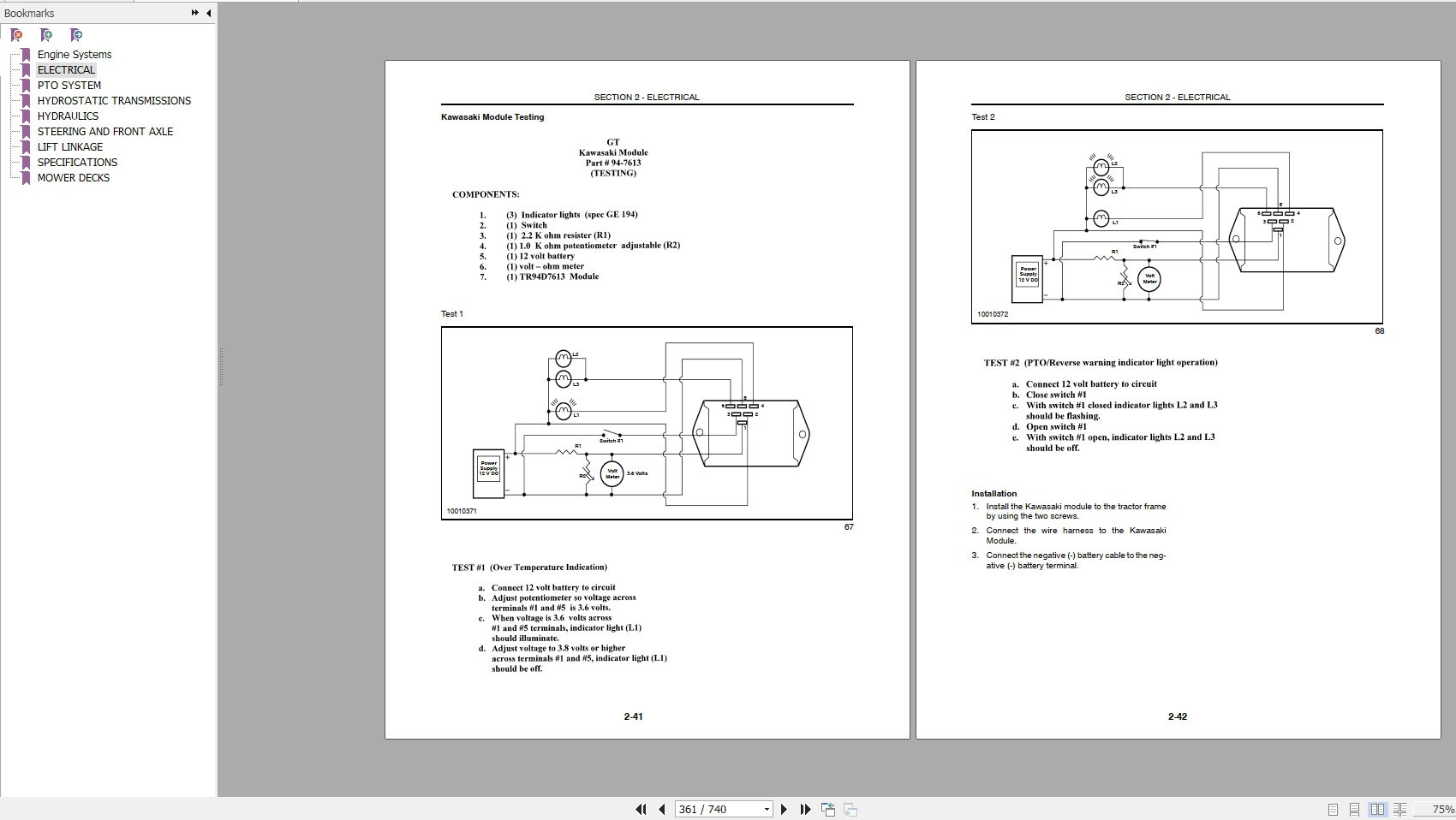This screenshot has width=1456, height=820.
Task: Click the Kawasaki Module Testing heading
Action: pyautogui.click(x=492, y=117)
